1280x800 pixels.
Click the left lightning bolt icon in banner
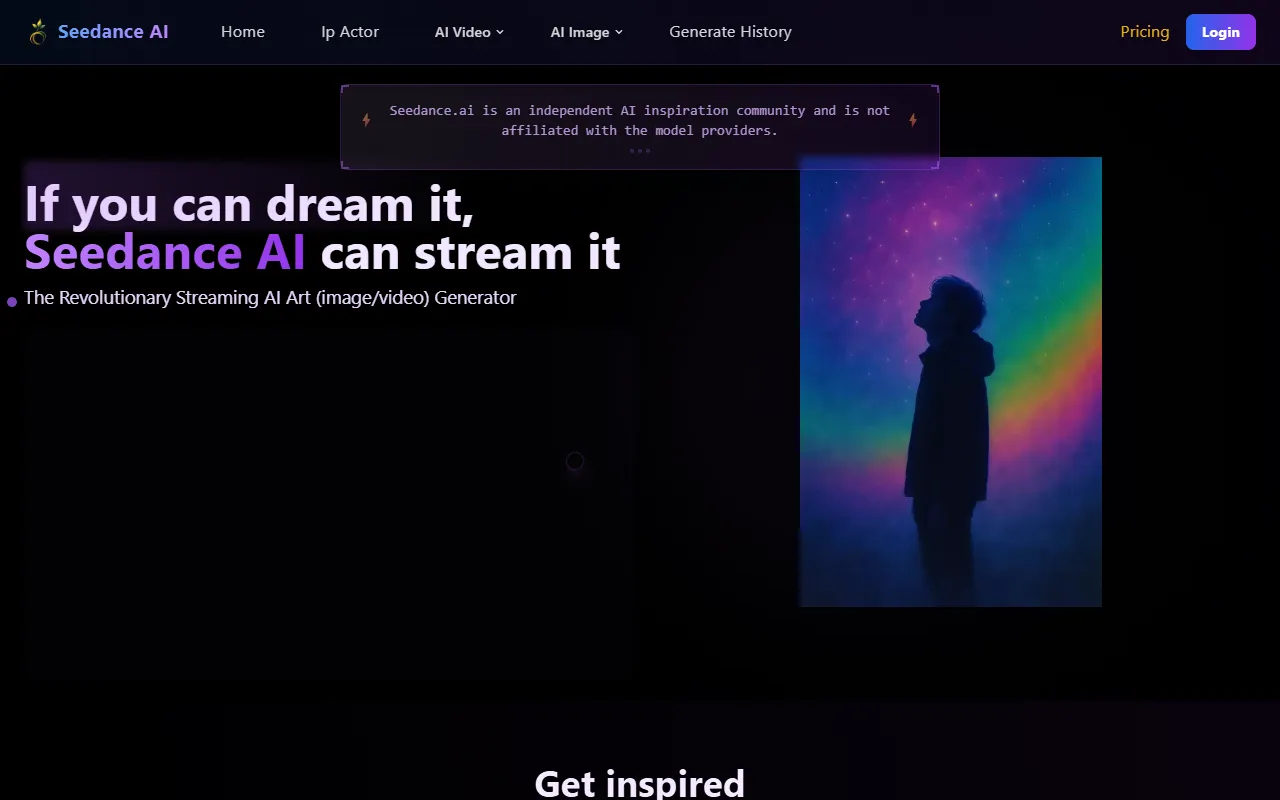pos(366,120)
